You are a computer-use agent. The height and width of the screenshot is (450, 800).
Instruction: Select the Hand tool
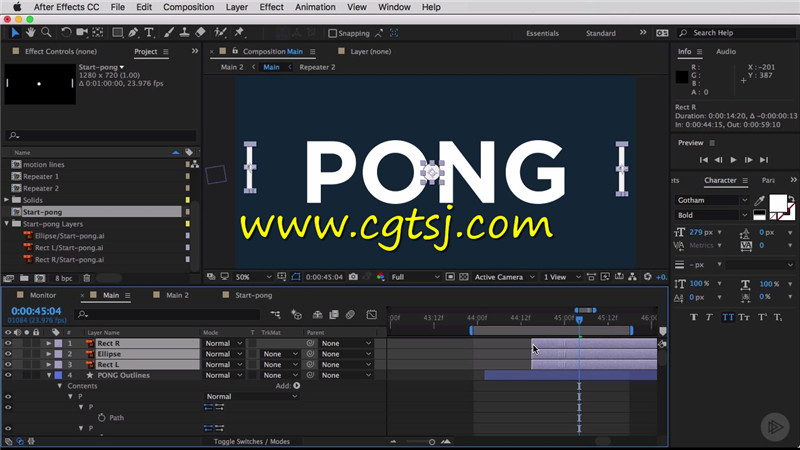pyautogui.click(x=31, y=33)
